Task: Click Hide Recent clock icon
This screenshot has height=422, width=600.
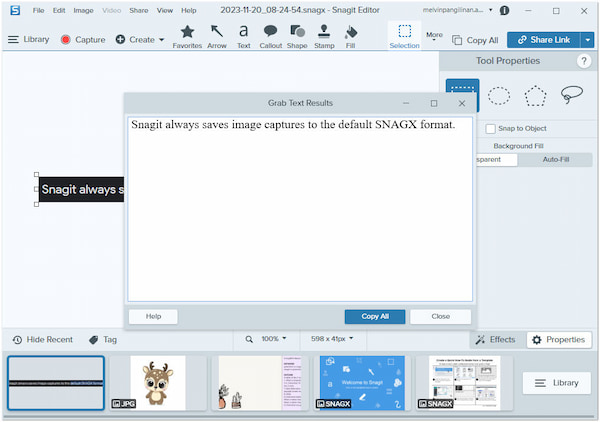Action: pos(17,340)
